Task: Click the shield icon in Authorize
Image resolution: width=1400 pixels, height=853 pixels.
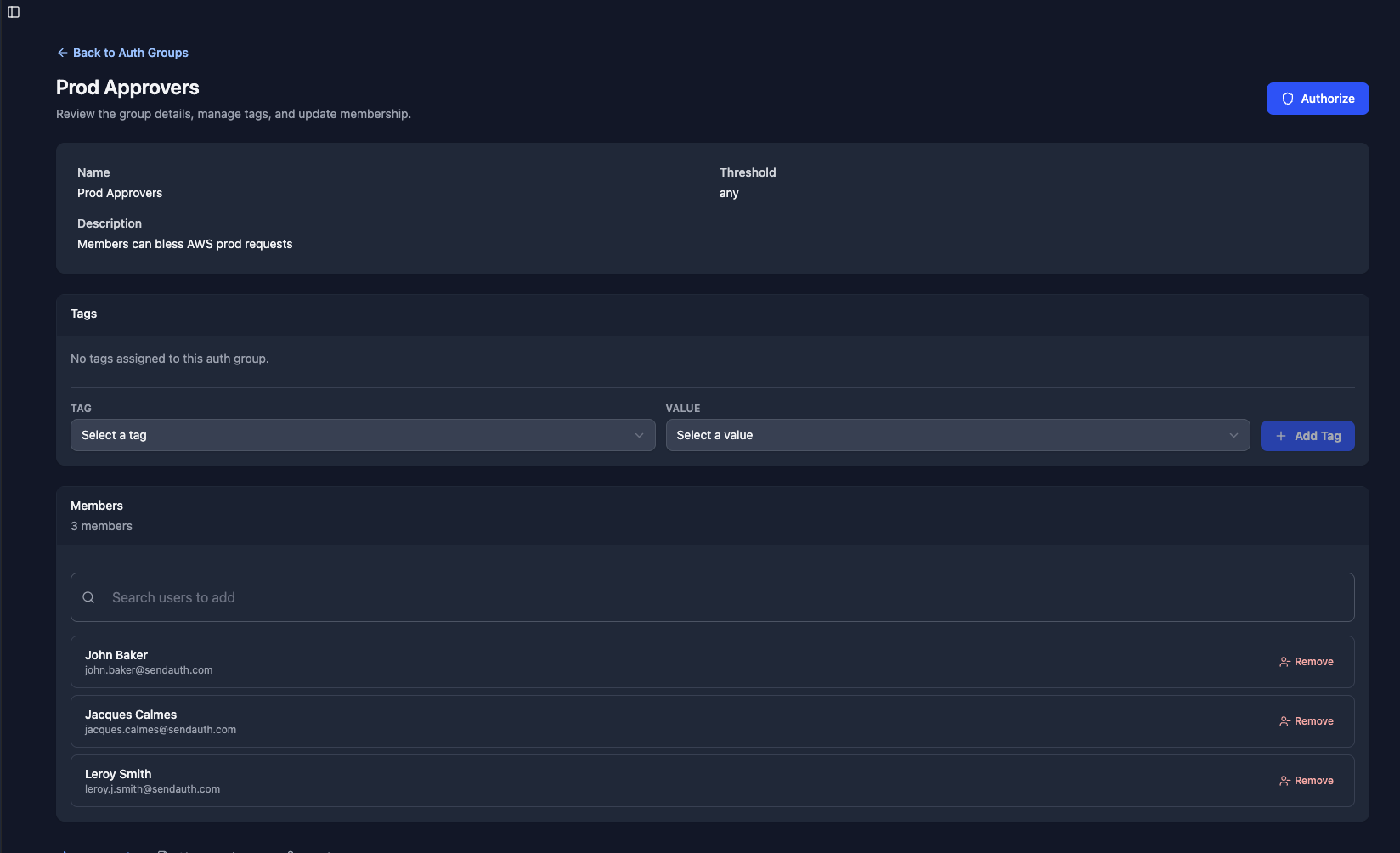Action: [x=1287, y=99]
